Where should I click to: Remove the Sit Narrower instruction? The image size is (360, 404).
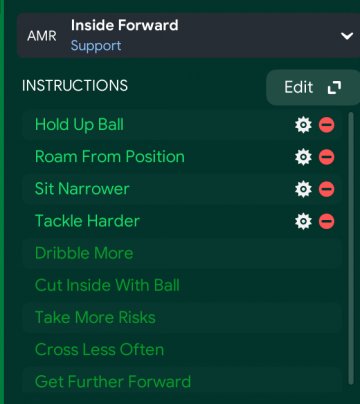(x=327, y=189)
